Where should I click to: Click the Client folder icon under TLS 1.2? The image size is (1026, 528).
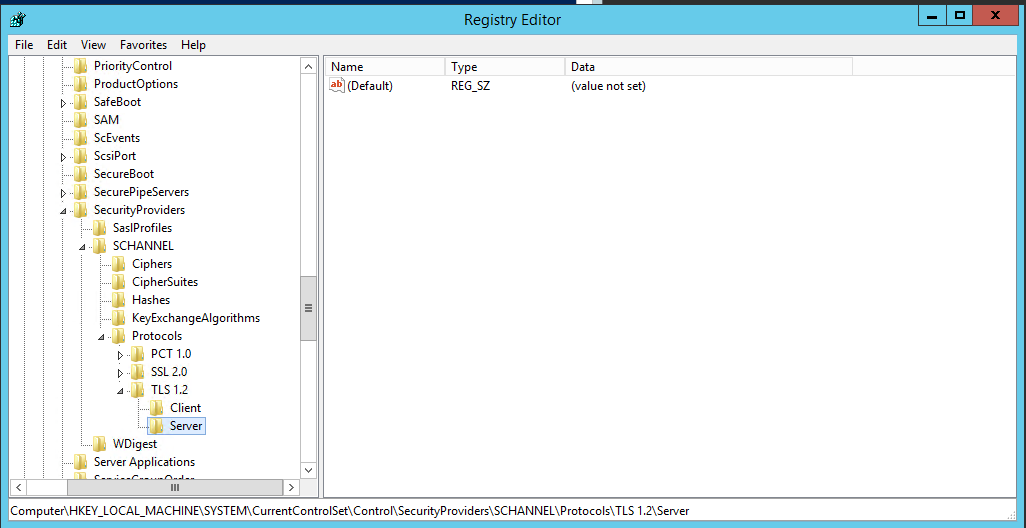[157, 408]
